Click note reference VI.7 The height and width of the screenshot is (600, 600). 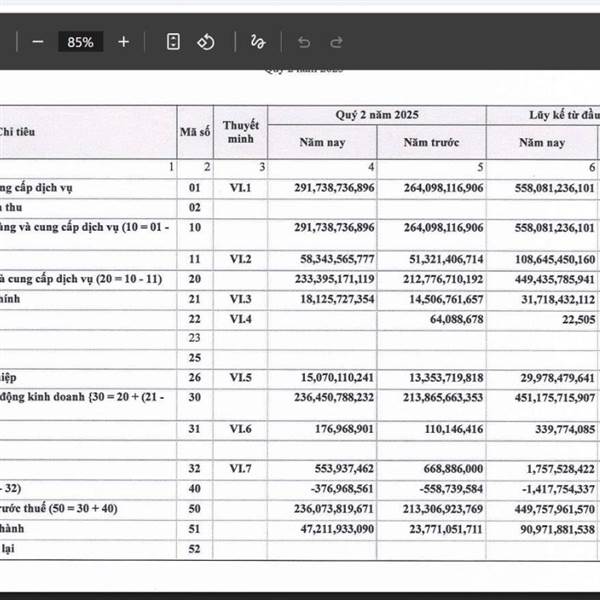tap(240, 469)
